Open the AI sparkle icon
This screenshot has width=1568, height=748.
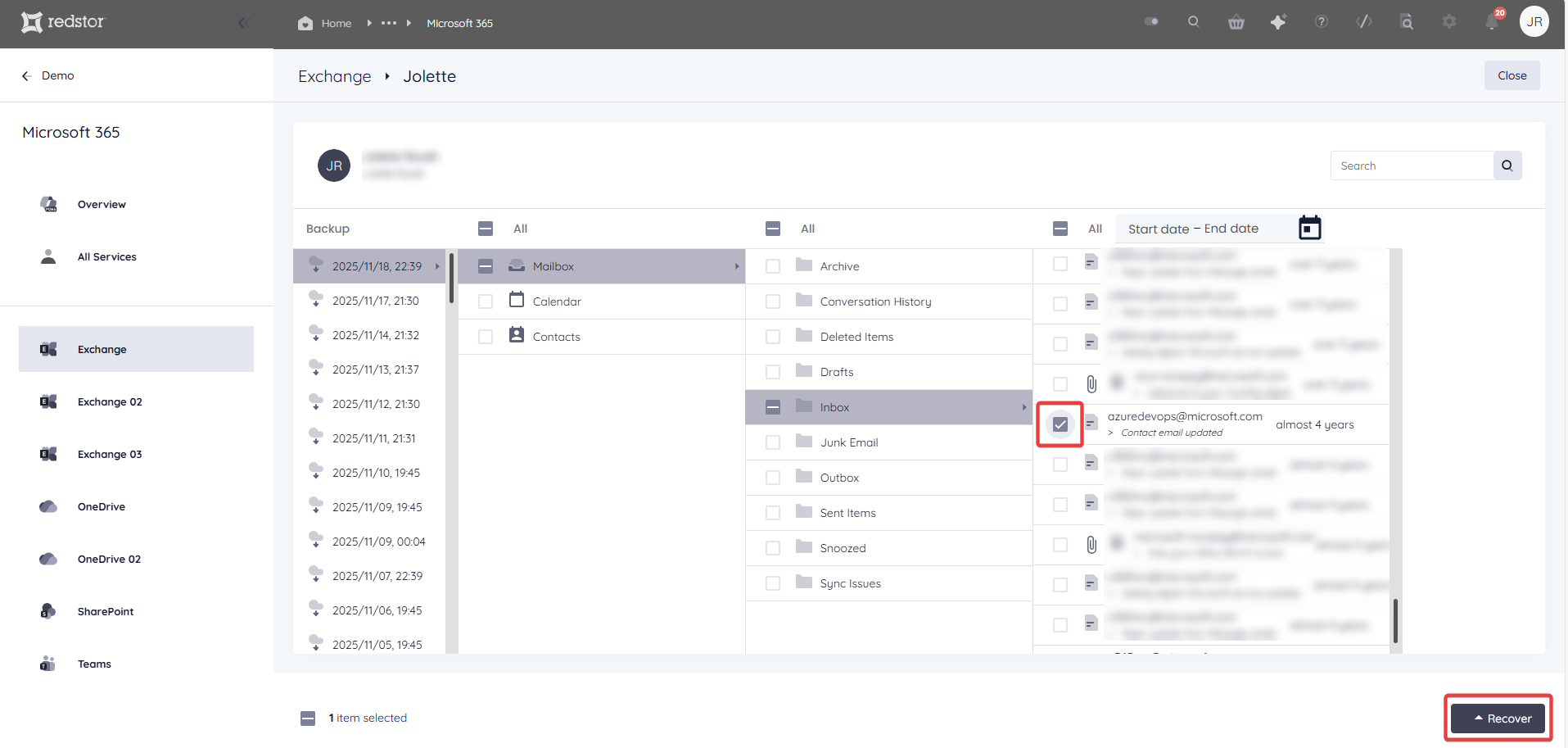pos(1278,22)
